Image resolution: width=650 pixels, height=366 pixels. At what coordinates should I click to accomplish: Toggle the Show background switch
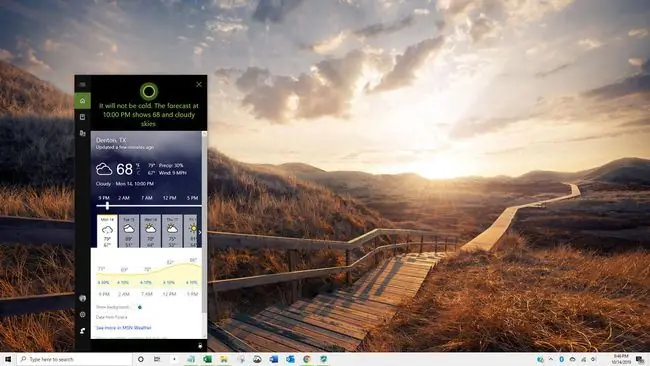(136, 307)
